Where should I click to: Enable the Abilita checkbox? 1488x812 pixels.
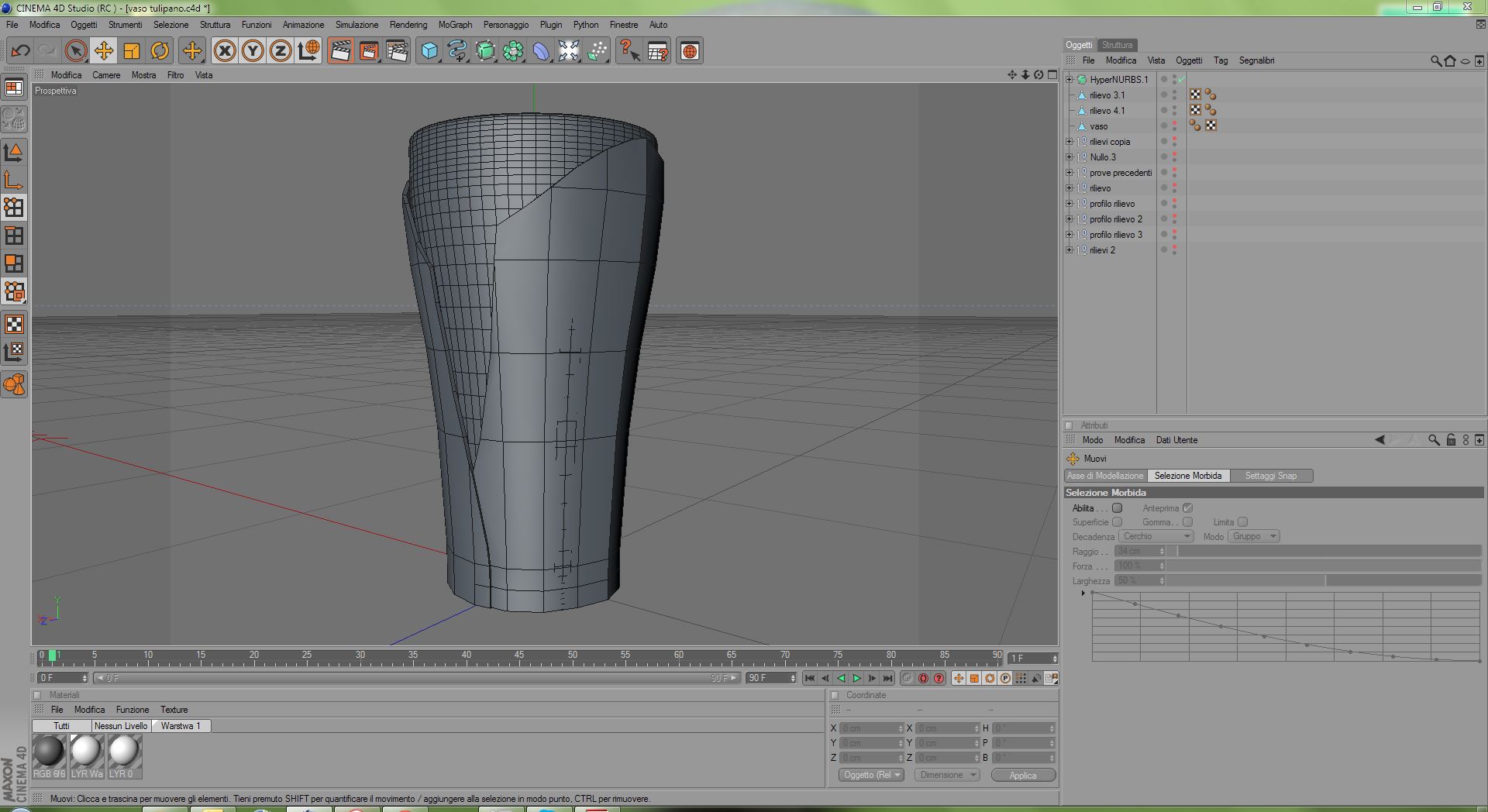click(x=1117, y=508)
